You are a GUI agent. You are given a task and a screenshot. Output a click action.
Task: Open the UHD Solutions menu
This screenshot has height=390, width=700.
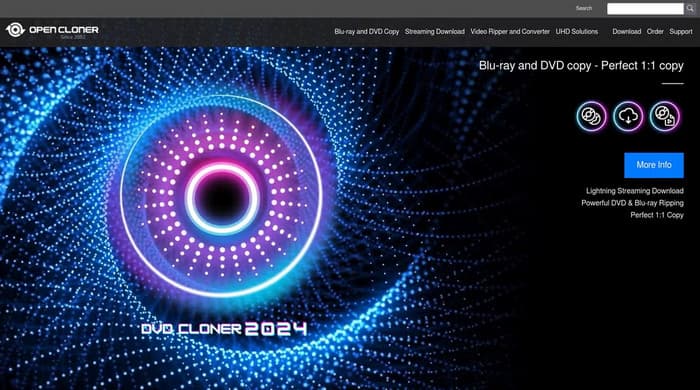point(576,32)
